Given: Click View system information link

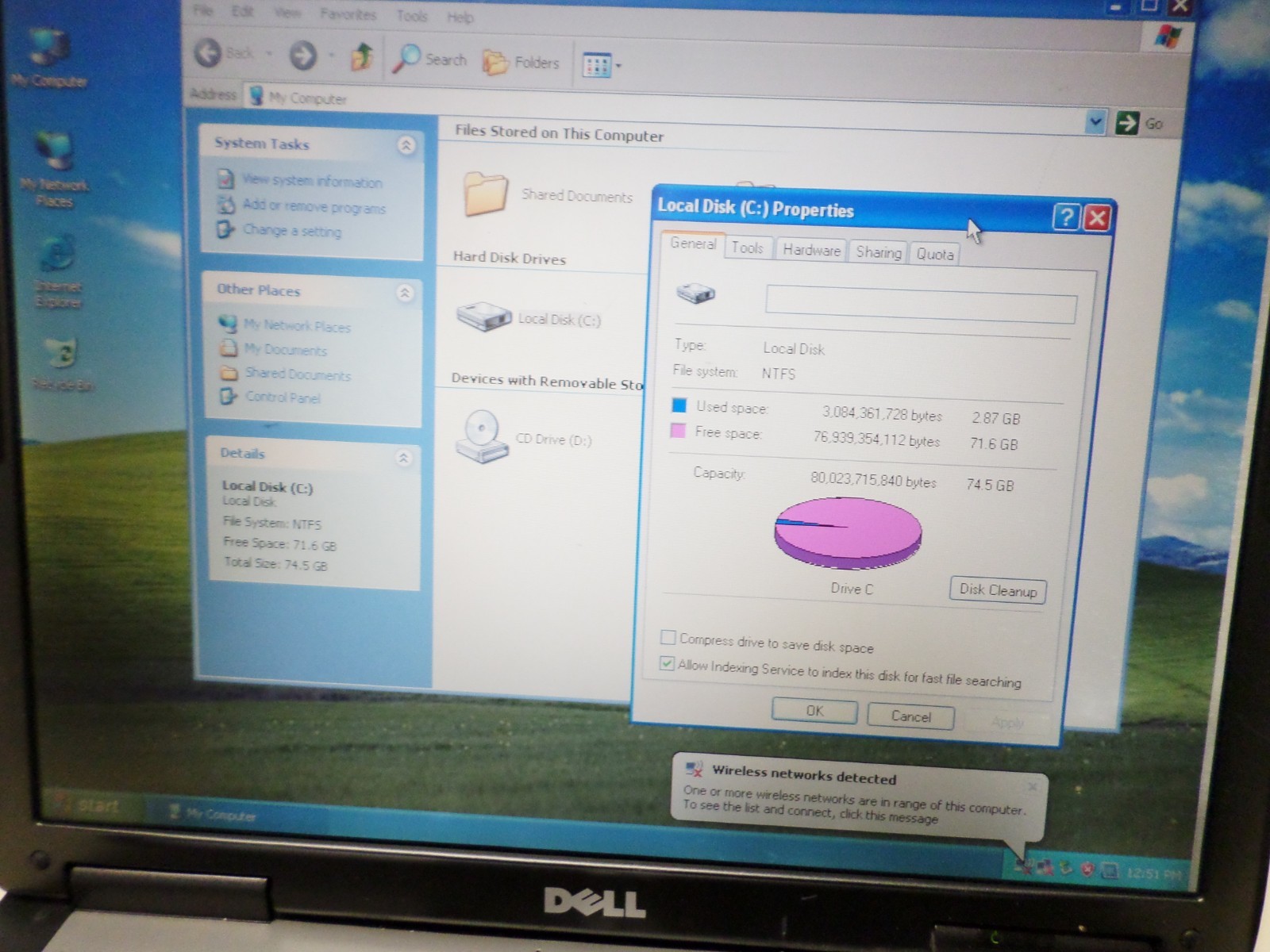Looking at the screenshot, I should (312, 181).
